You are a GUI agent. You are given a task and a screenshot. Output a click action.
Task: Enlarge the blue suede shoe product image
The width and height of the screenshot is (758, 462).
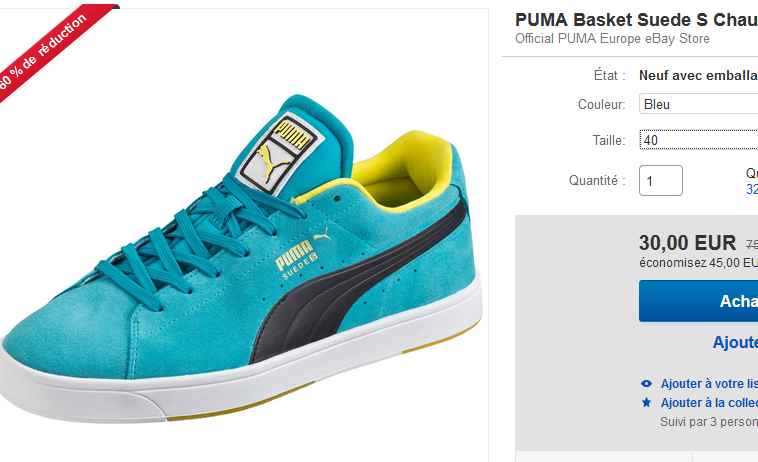coord(242,261)
